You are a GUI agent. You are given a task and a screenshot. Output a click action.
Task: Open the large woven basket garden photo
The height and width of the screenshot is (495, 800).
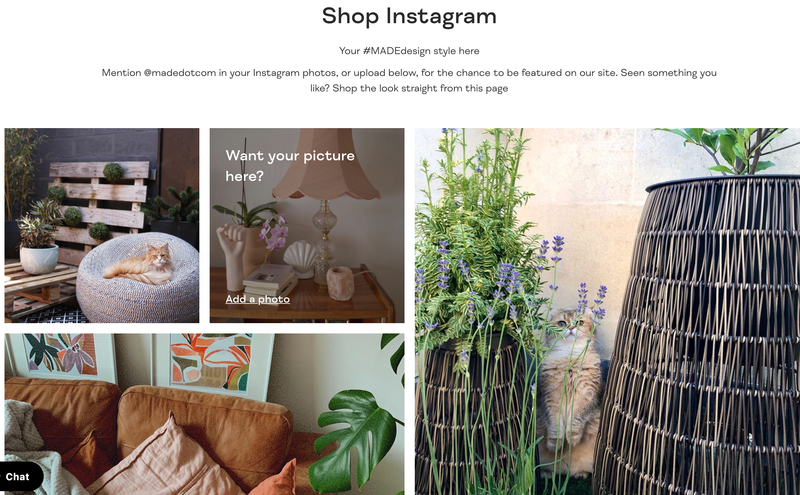(x=607, y=311)
